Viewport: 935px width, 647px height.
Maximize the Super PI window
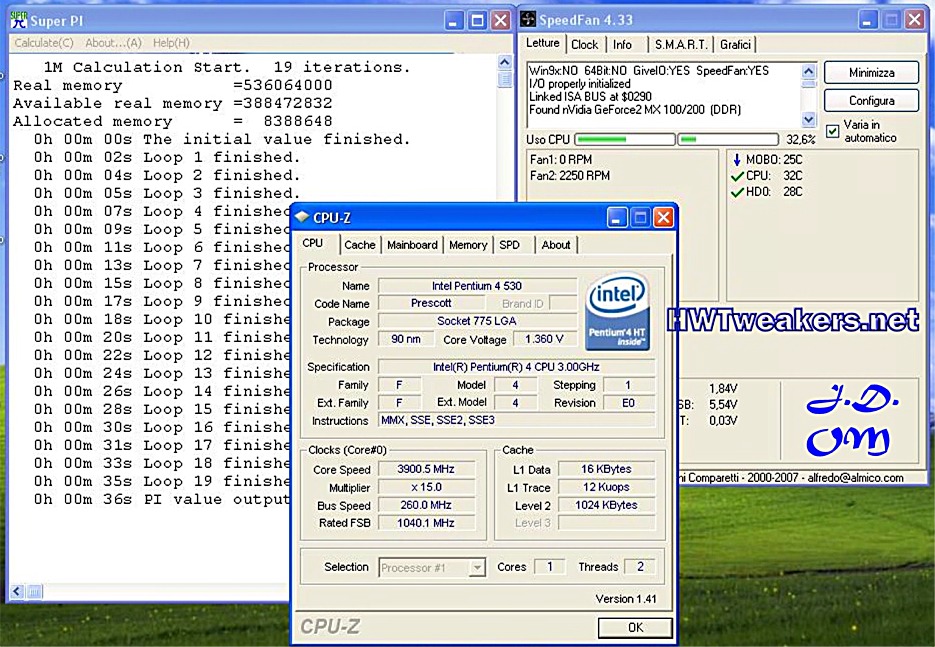(478, 21)
